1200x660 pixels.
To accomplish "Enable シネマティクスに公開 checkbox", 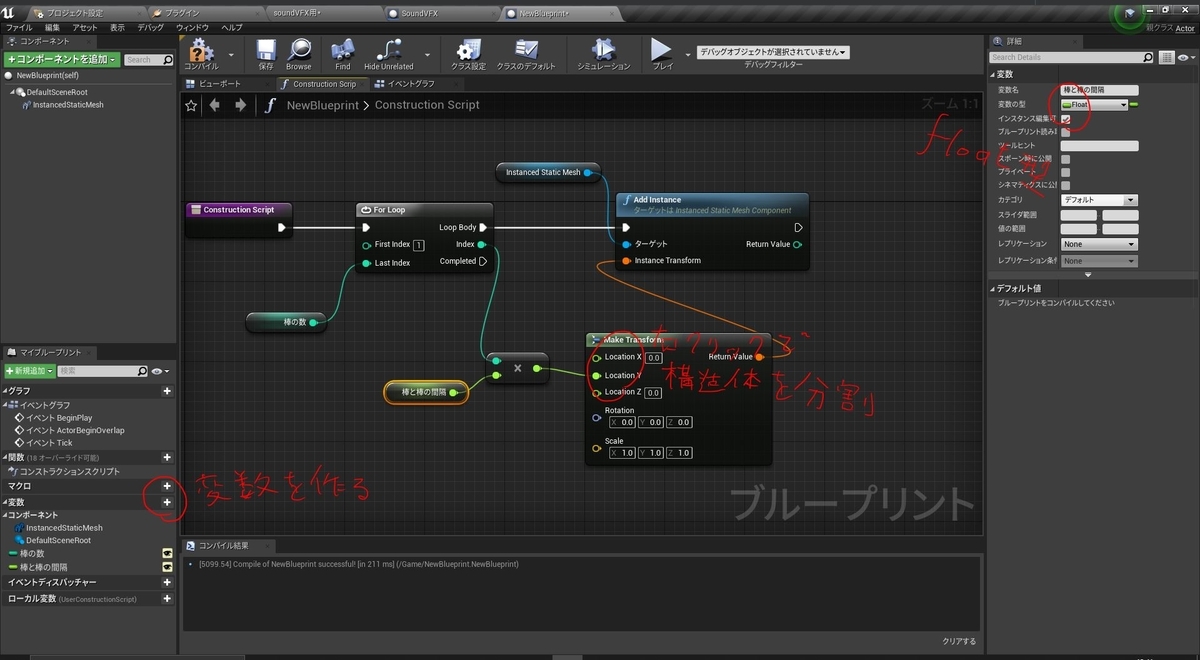I will (x=1065, y=185).
